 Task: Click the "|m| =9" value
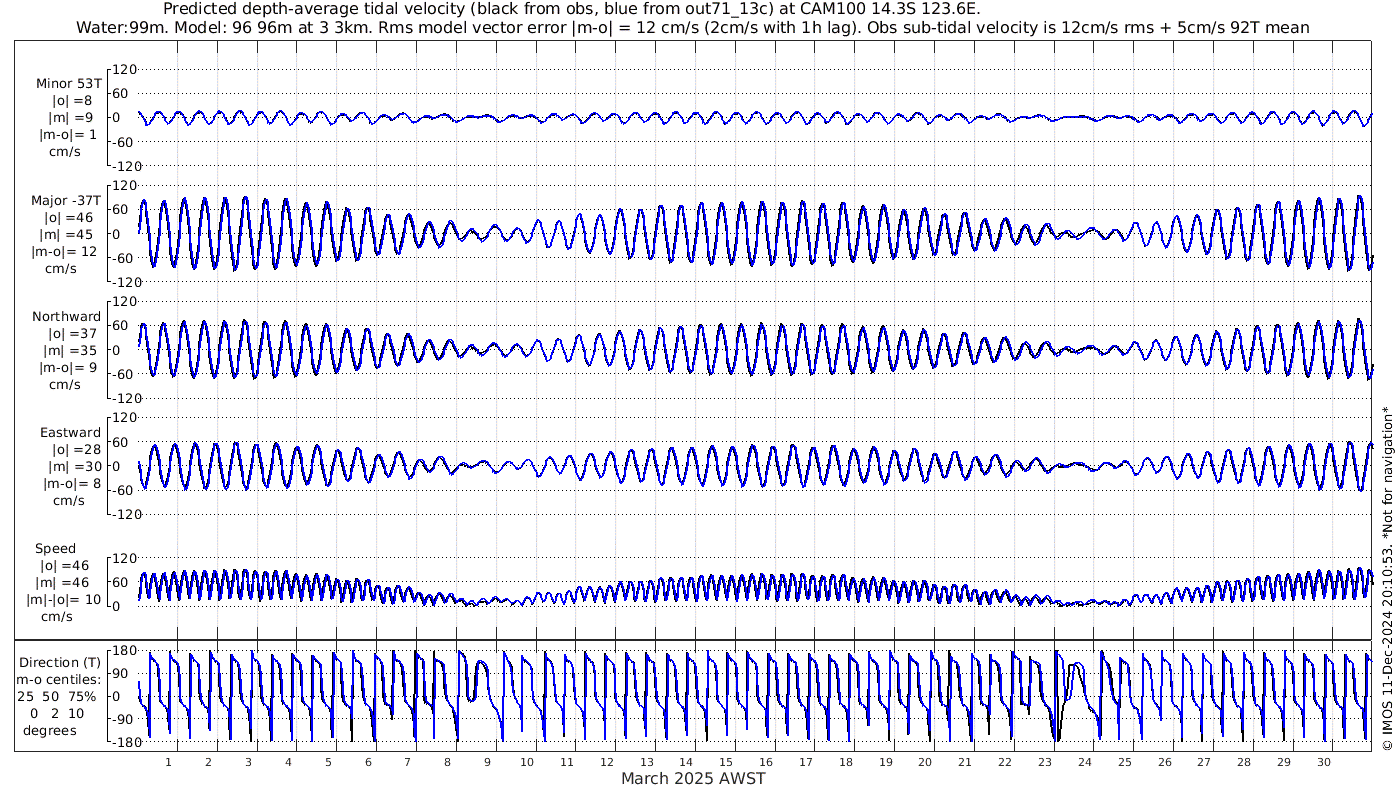click(72, 118)
